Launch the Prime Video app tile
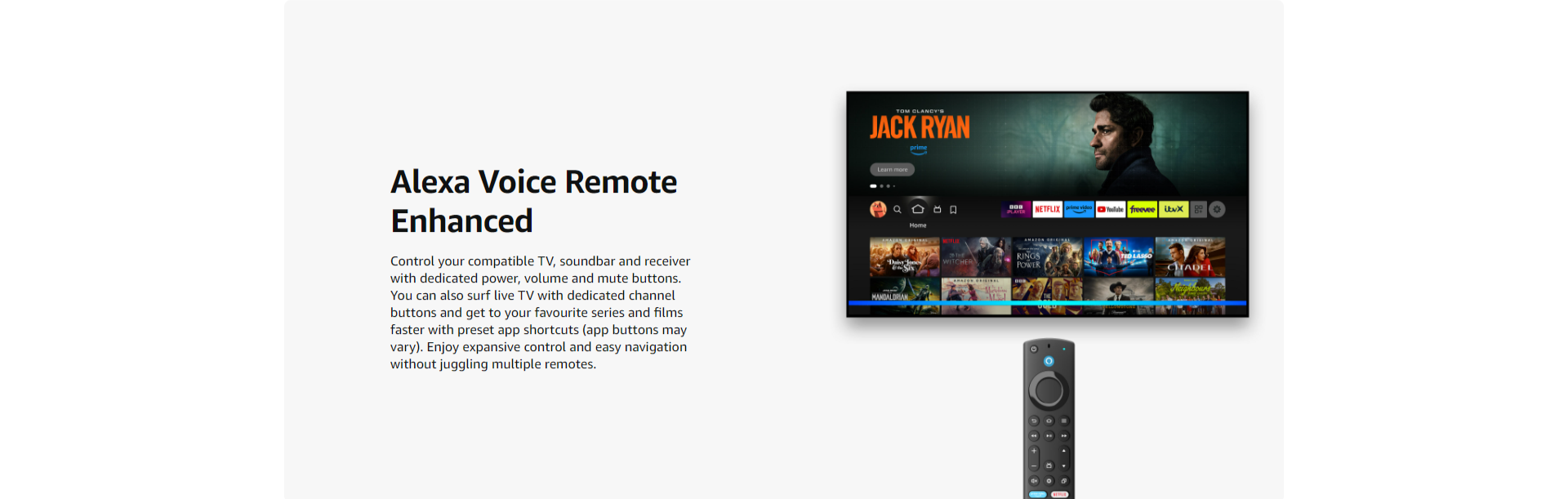 [1079, 210]
